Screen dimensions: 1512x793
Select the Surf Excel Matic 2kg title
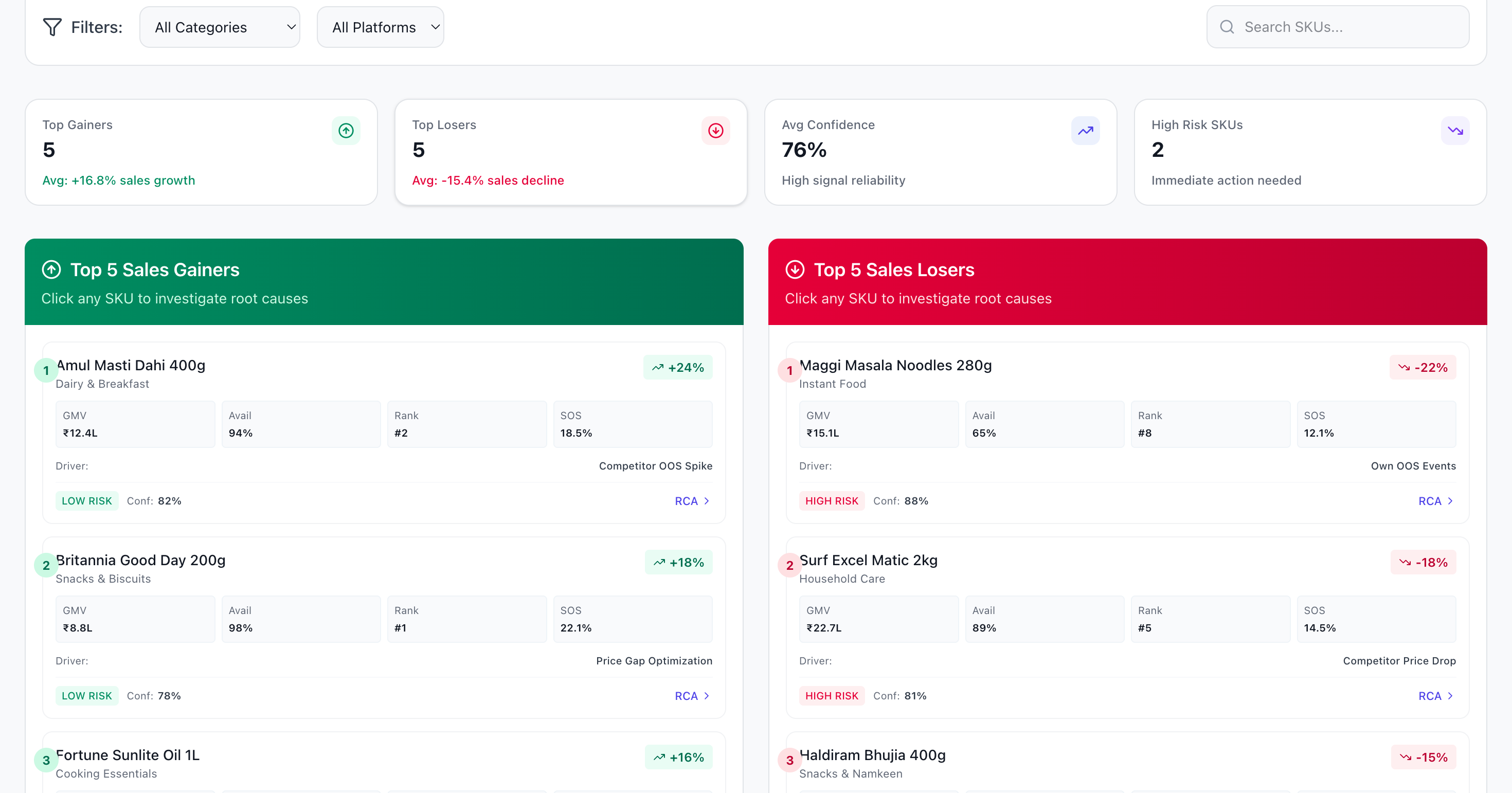pos(869,560)
